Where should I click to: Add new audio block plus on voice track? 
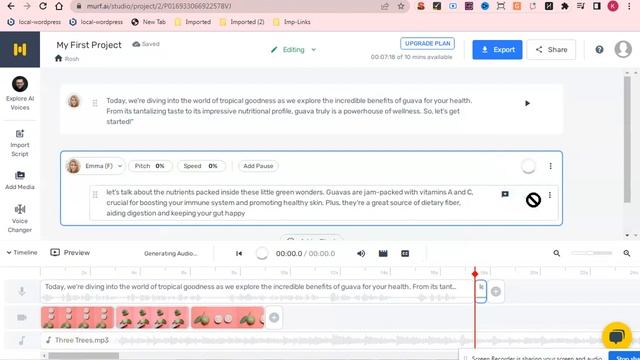(x=496, y=291)
